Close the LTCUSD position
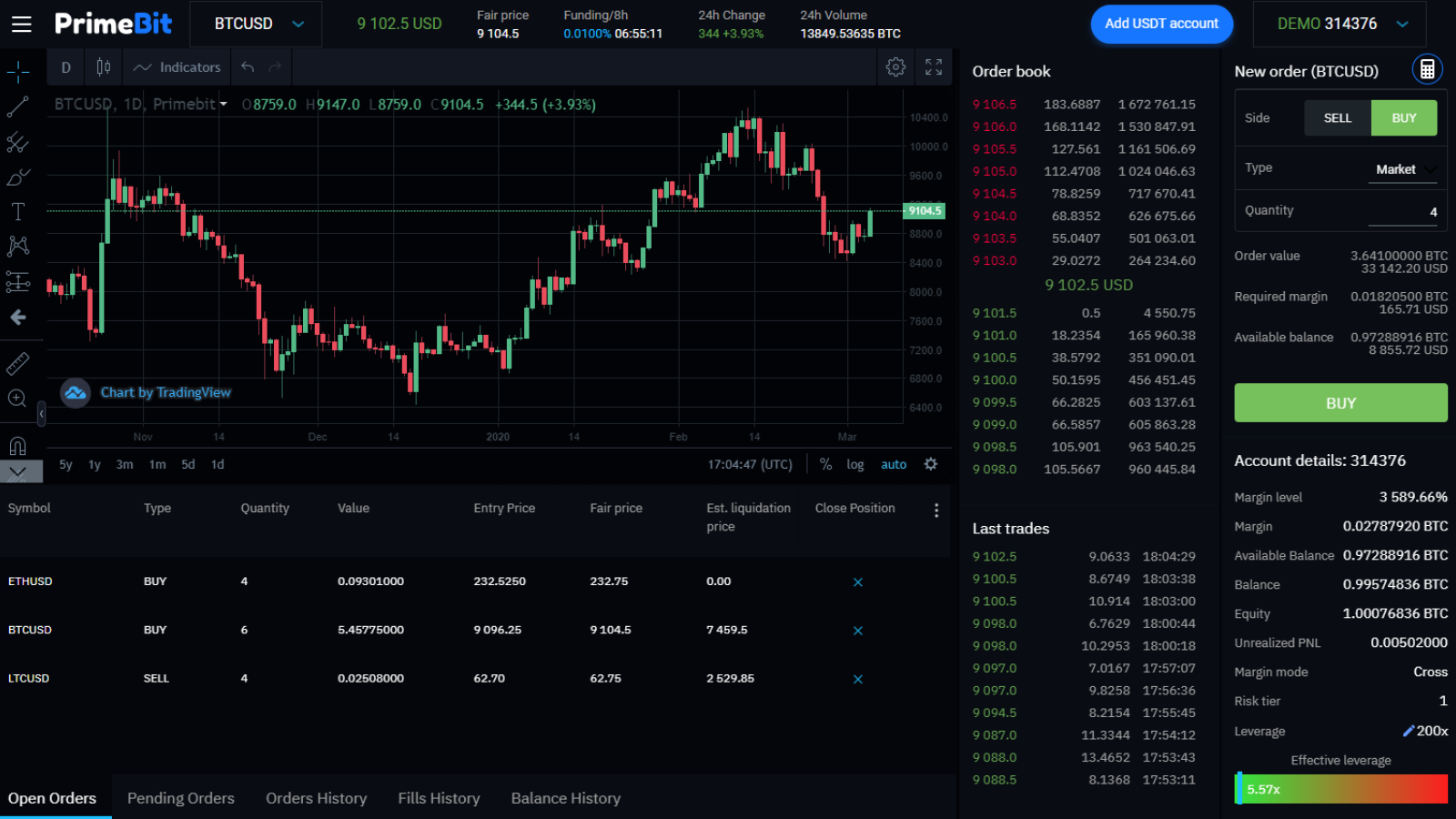This screenshot has width=1456, height=819. pos(857,680)
